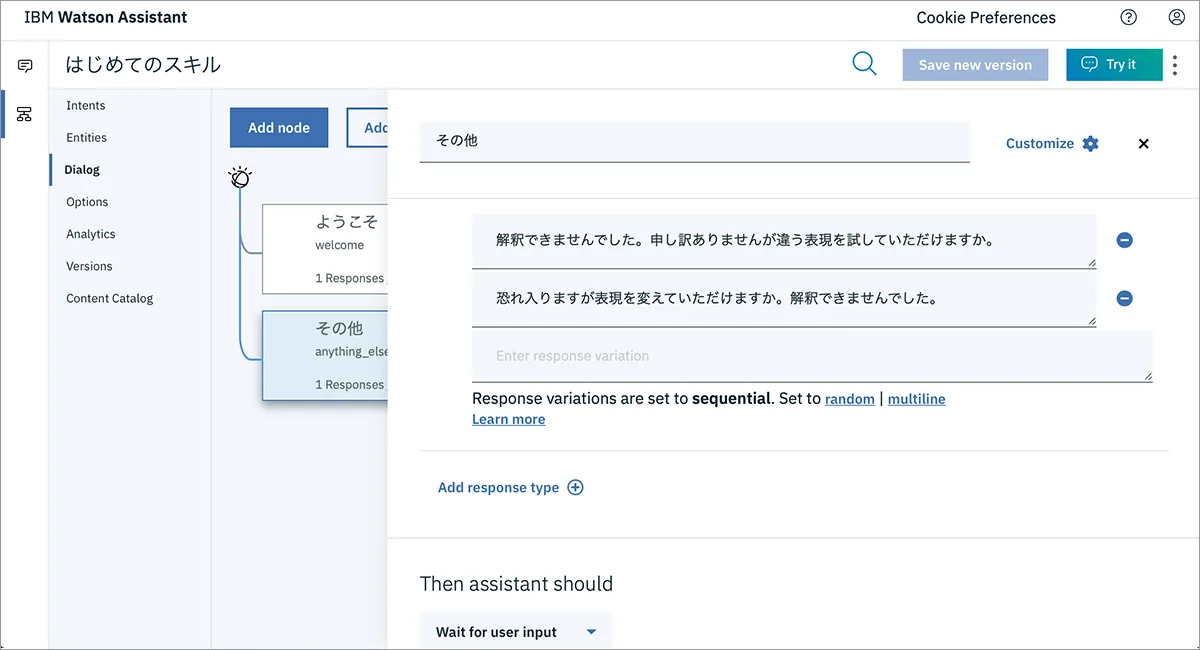
Task: Open the Learn more link
Action: [509, 419]
